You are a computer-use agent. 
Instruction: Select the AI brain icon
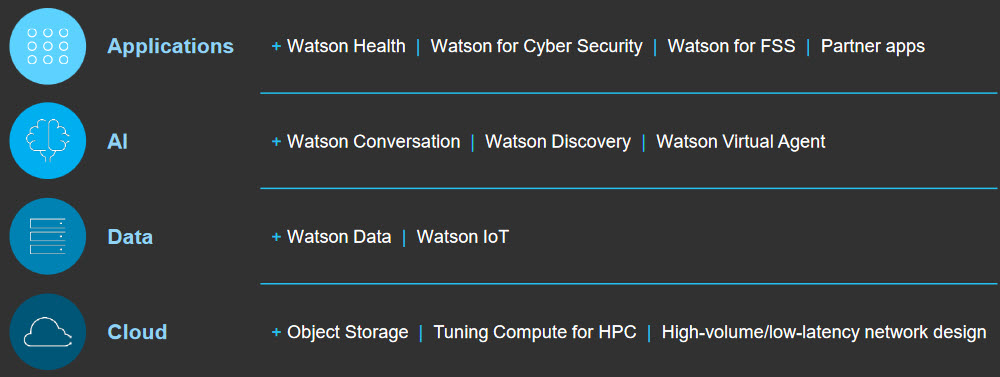48,141
